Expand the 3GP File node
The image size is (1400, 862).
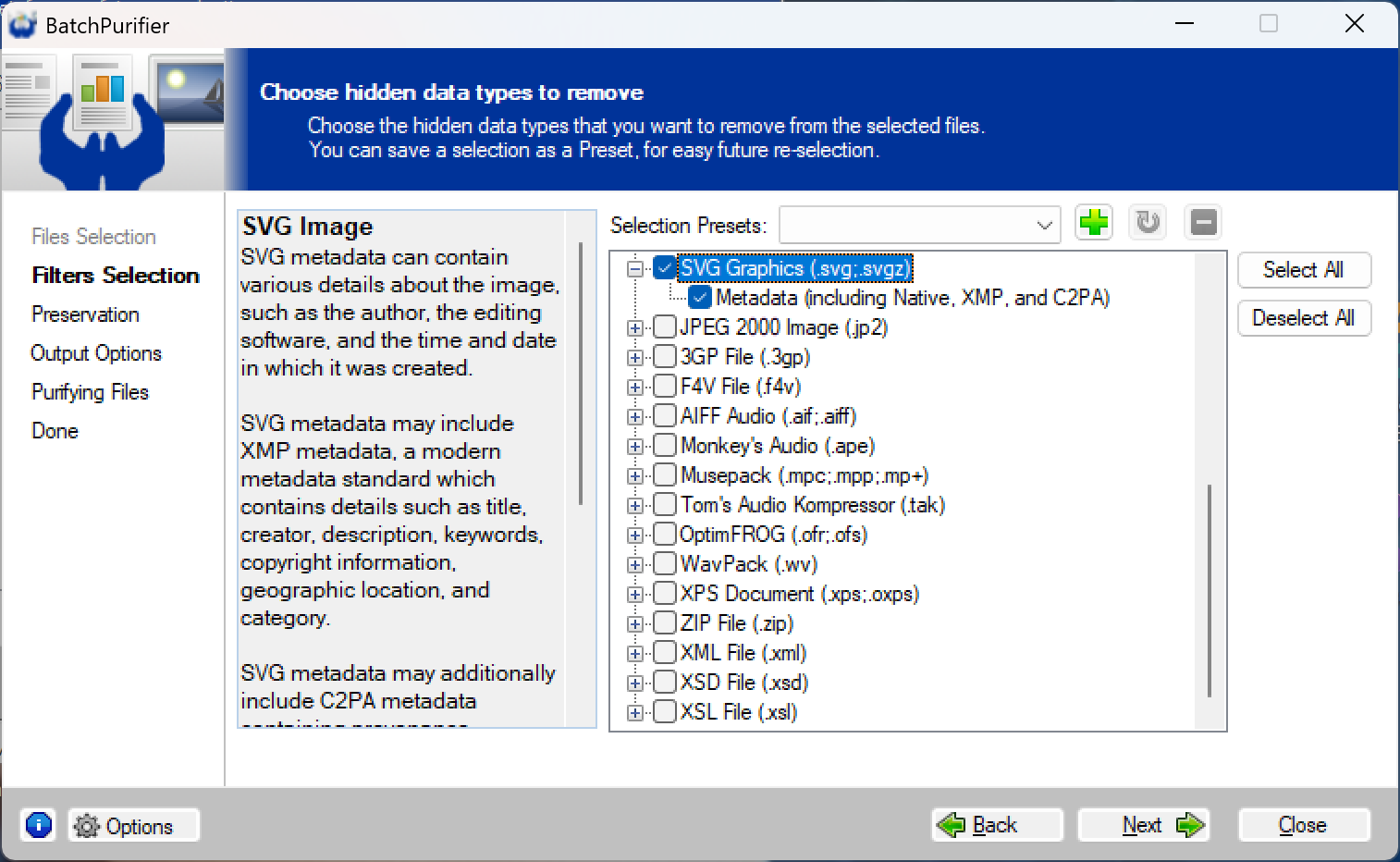[x=635, y=358]
